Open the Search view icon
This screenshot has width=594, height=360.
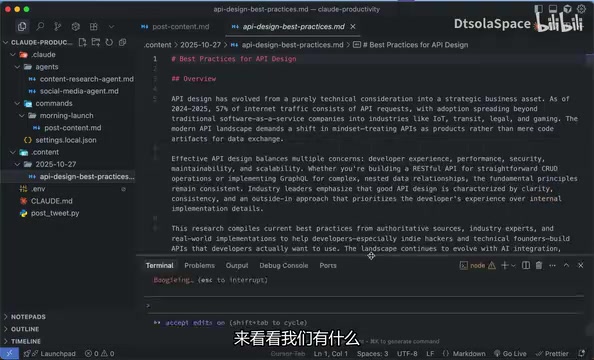pos(40,26)
